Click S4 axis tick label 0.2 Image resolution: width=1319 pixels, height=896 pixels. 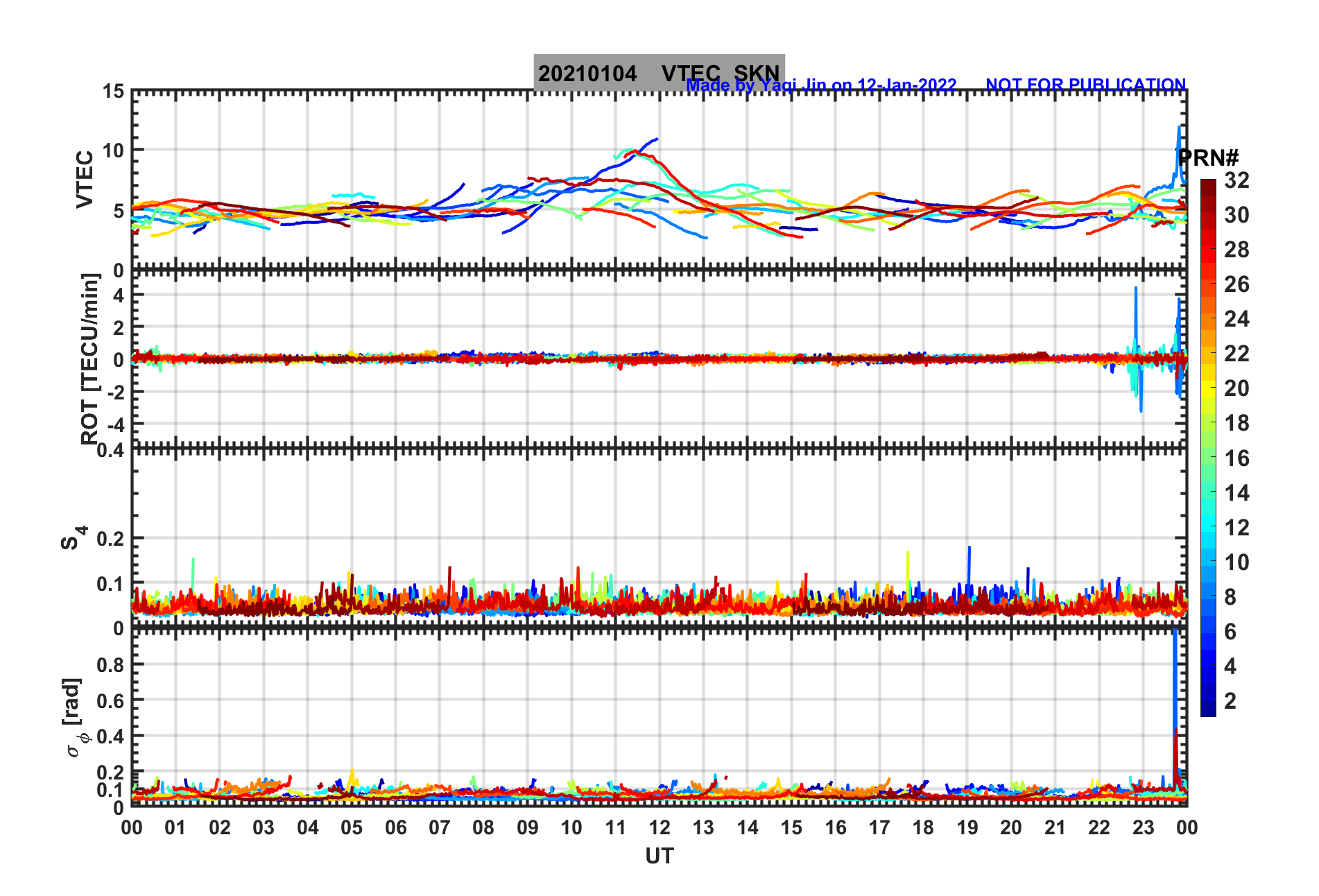111,538
